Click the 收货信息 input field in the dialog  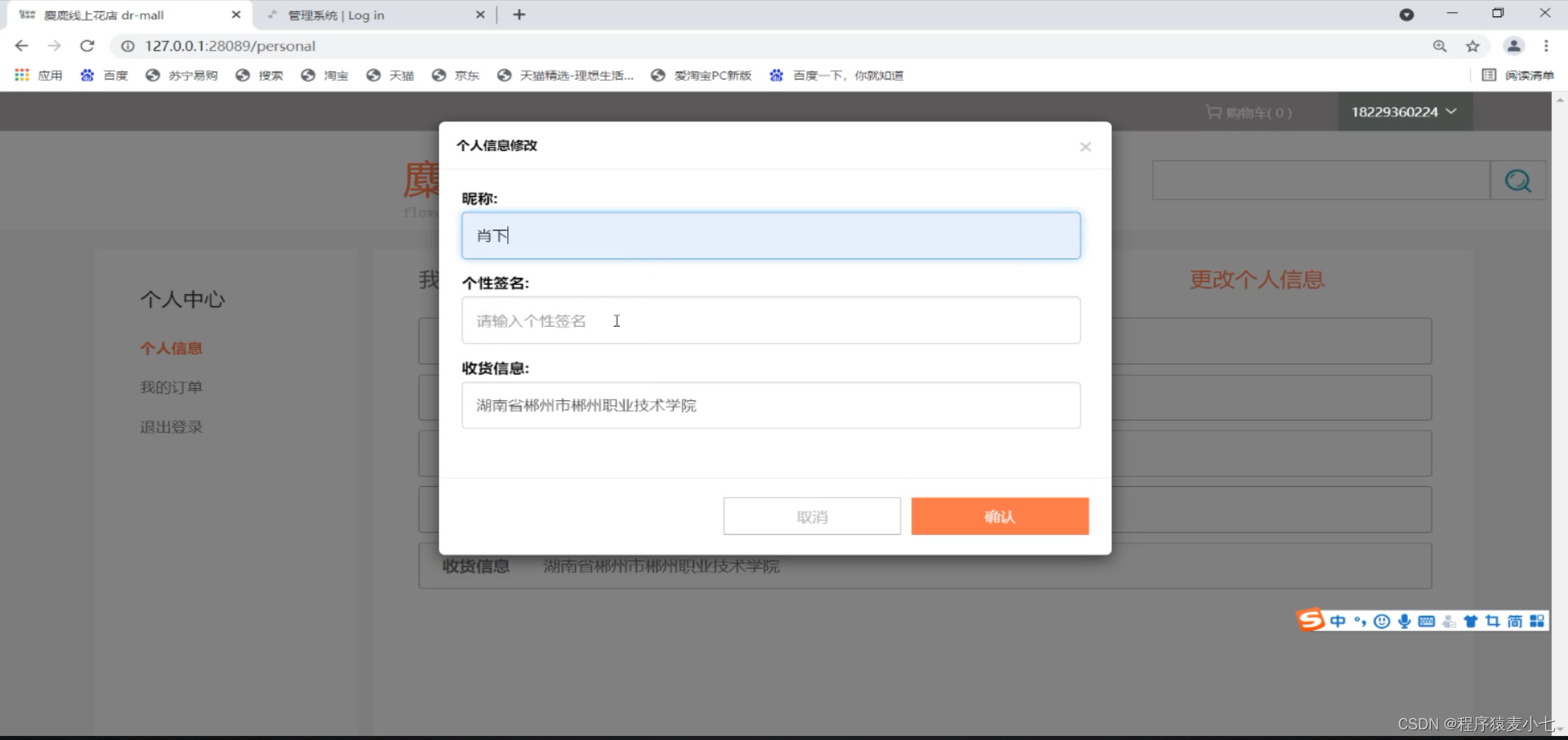point(771,405)
